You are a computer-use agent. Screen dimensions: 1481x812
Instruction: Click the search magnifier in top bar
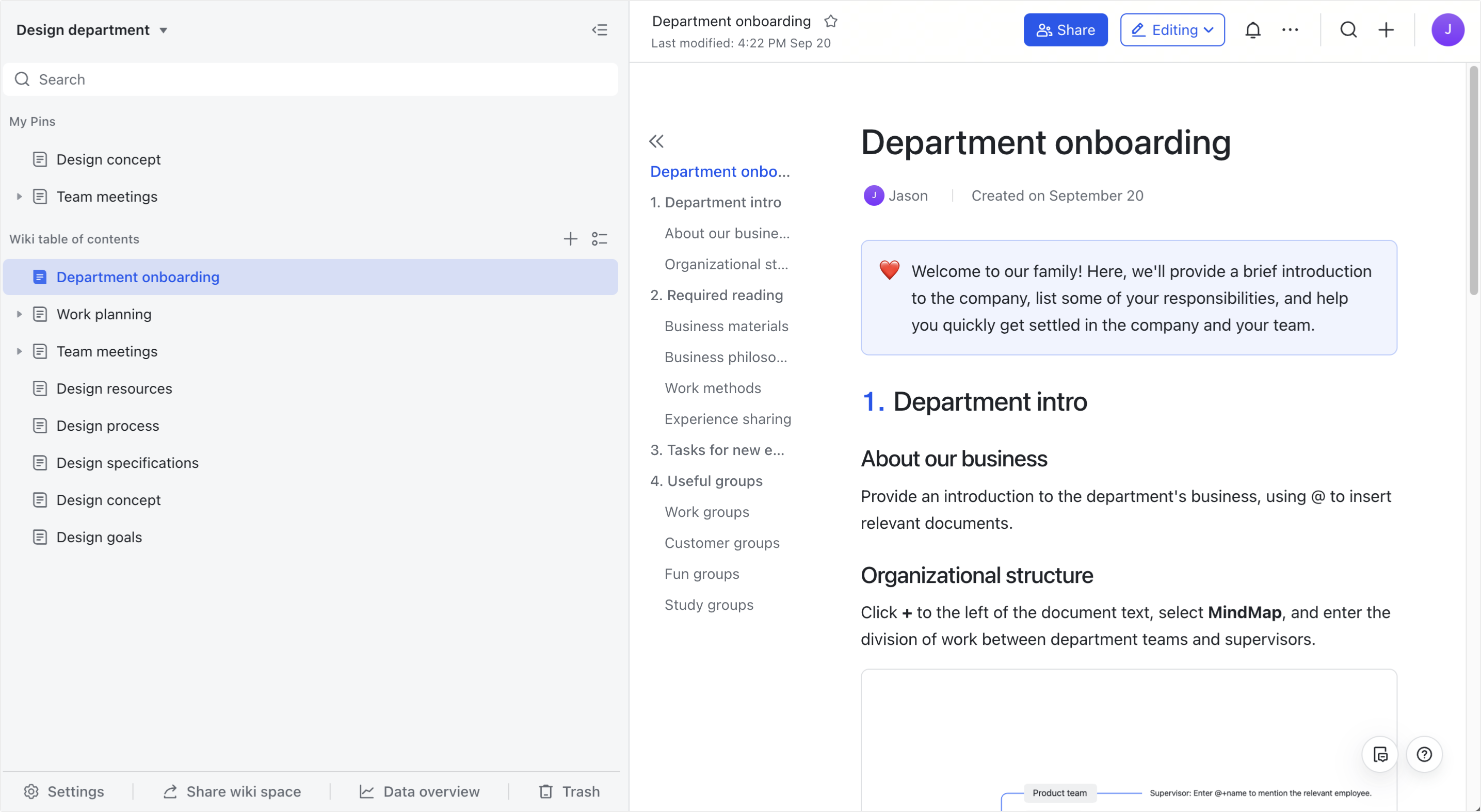coord(1348,30)
